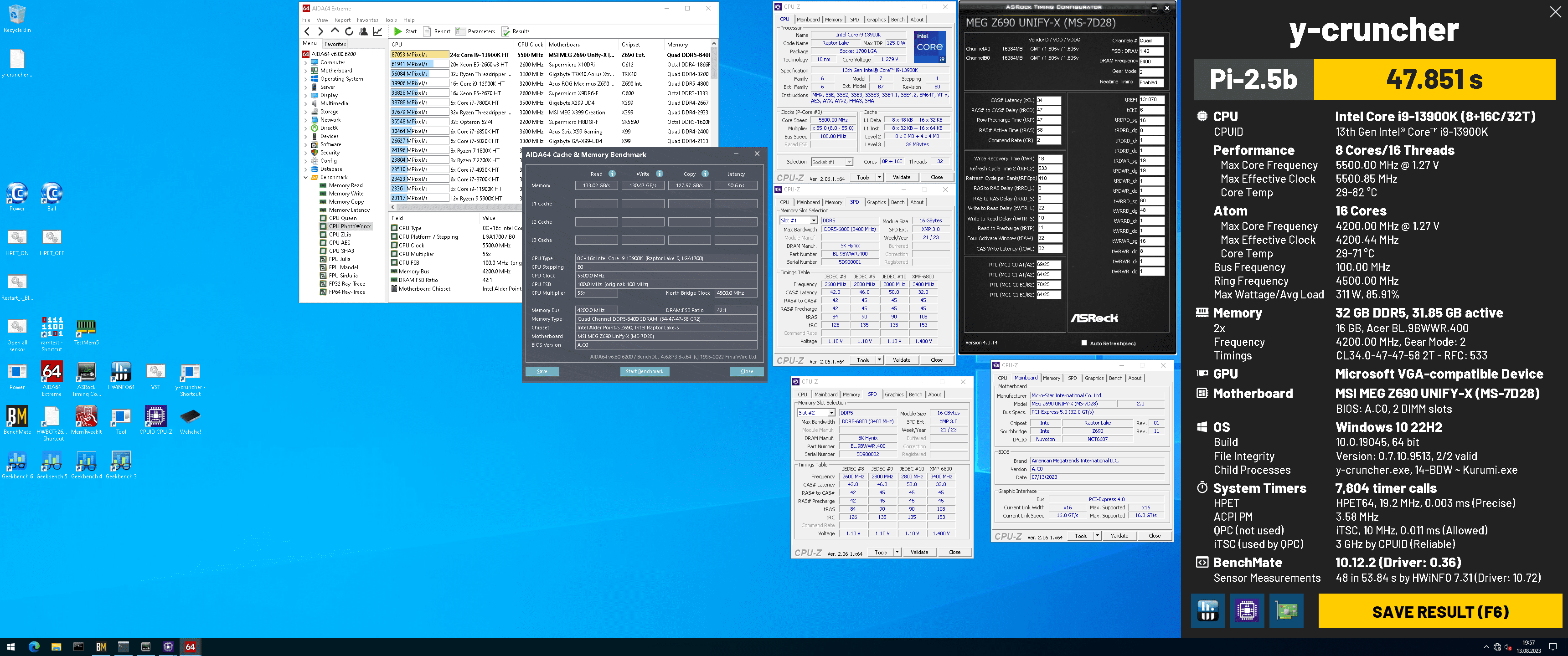Viewport: 1568px width, 656px height.
Task: Switch to the Bench tab in top CPU-Z
Action: pyautogui.click(x=897, y=20)
